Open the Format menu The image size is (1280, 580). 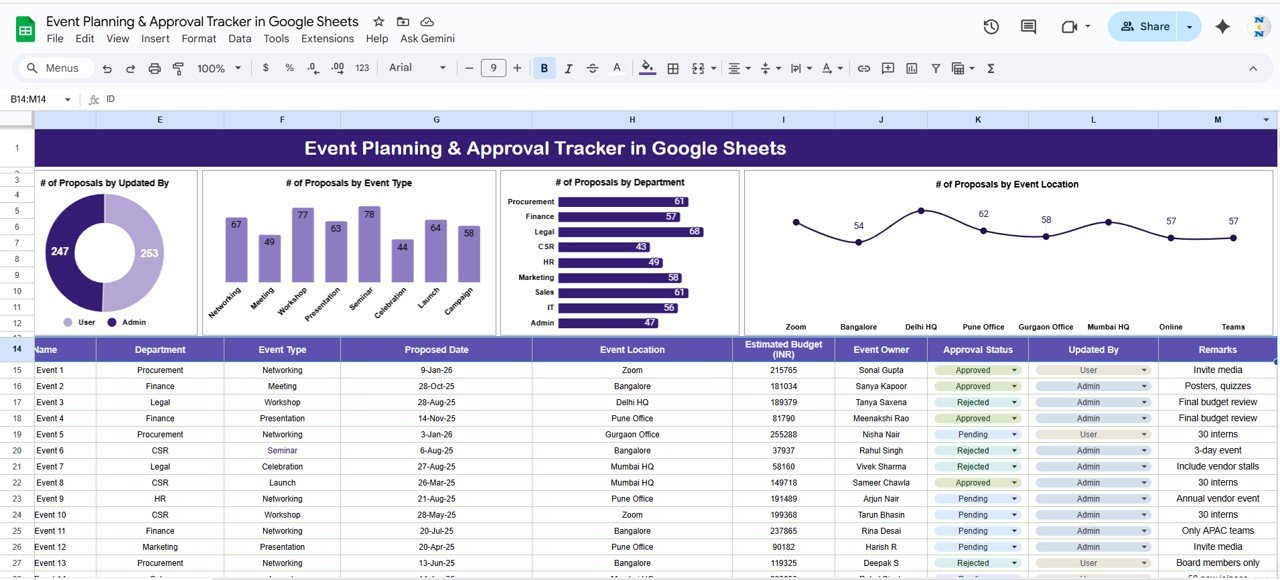[199, 39]
